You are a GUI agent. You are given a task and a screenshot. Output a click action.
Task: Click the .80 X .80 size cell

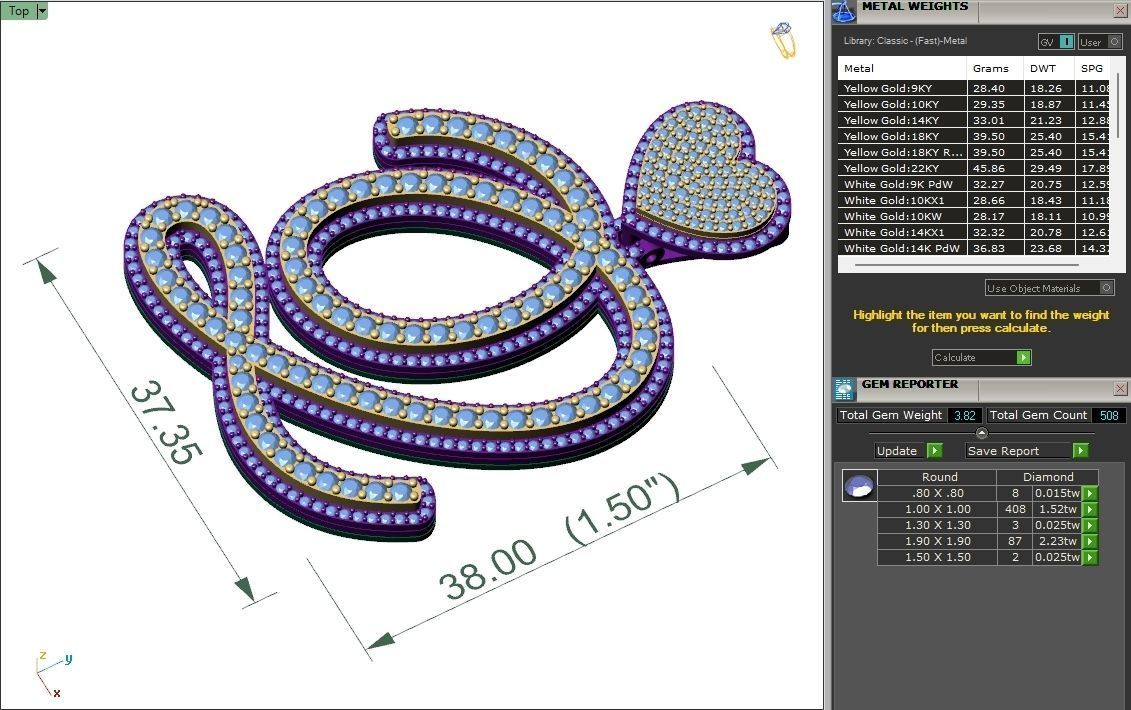[x=938, y=494]
